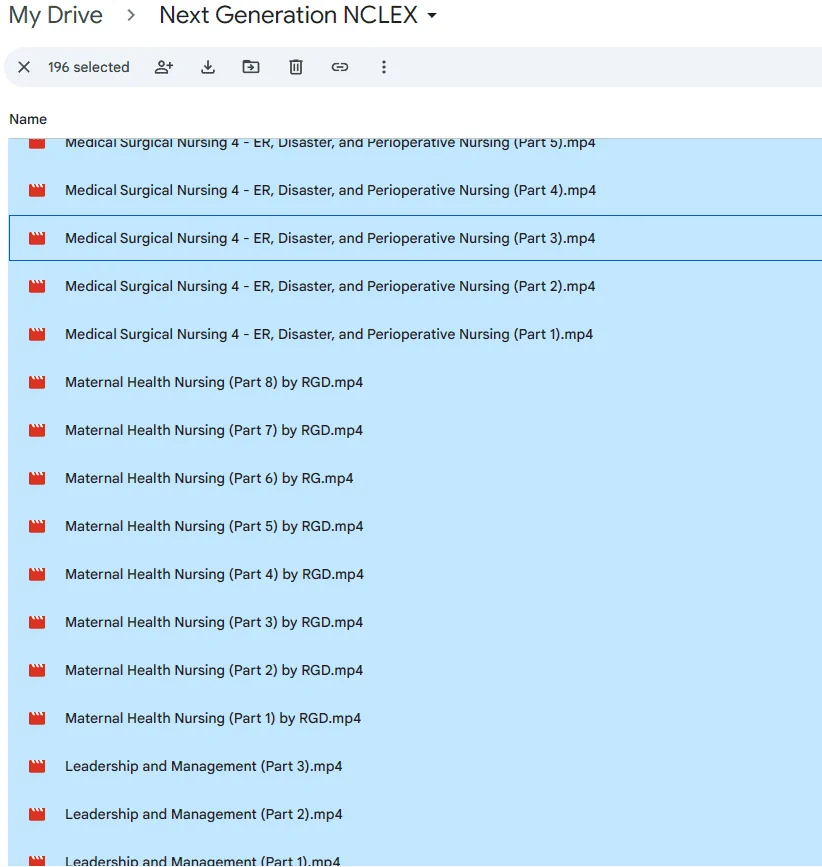Screen dimensions: 822x867
Task: Copy link to the selected files
Action: (x=339, y=67)
